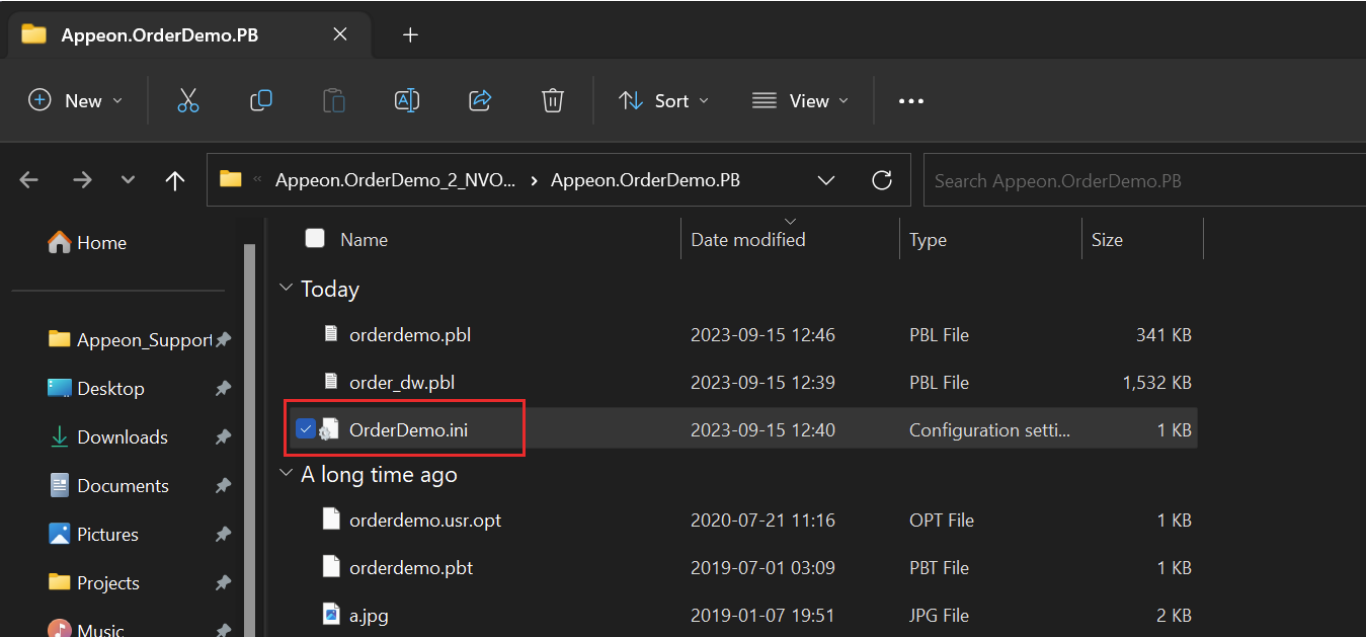Show hidden path via double chevron
This screenshot has height=637, width=1366.
coord(257,180)
